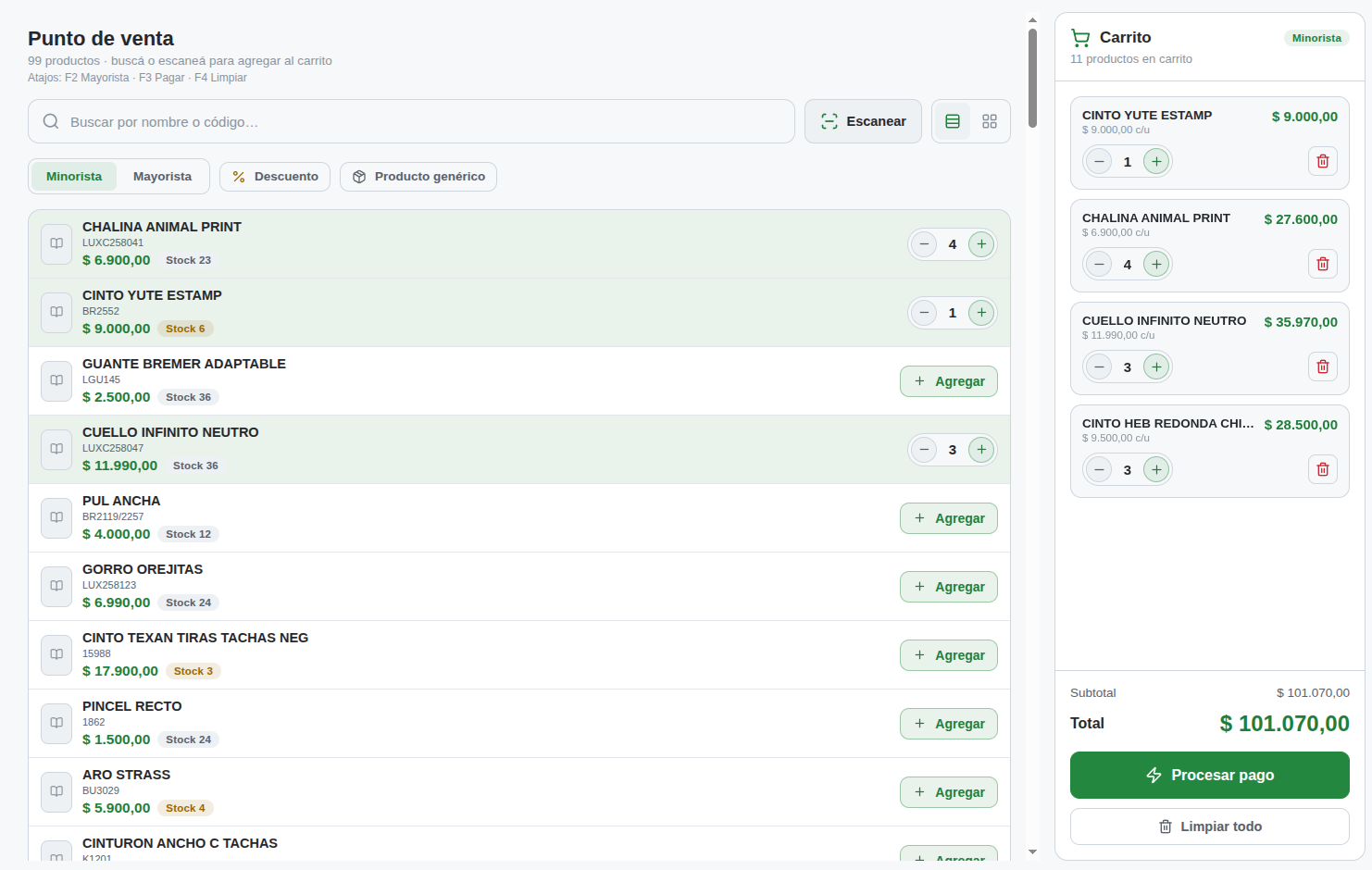The image size is (1372, 870).
Task: Click the $ 17.900,00 price
Action: (x=120, y=671)
